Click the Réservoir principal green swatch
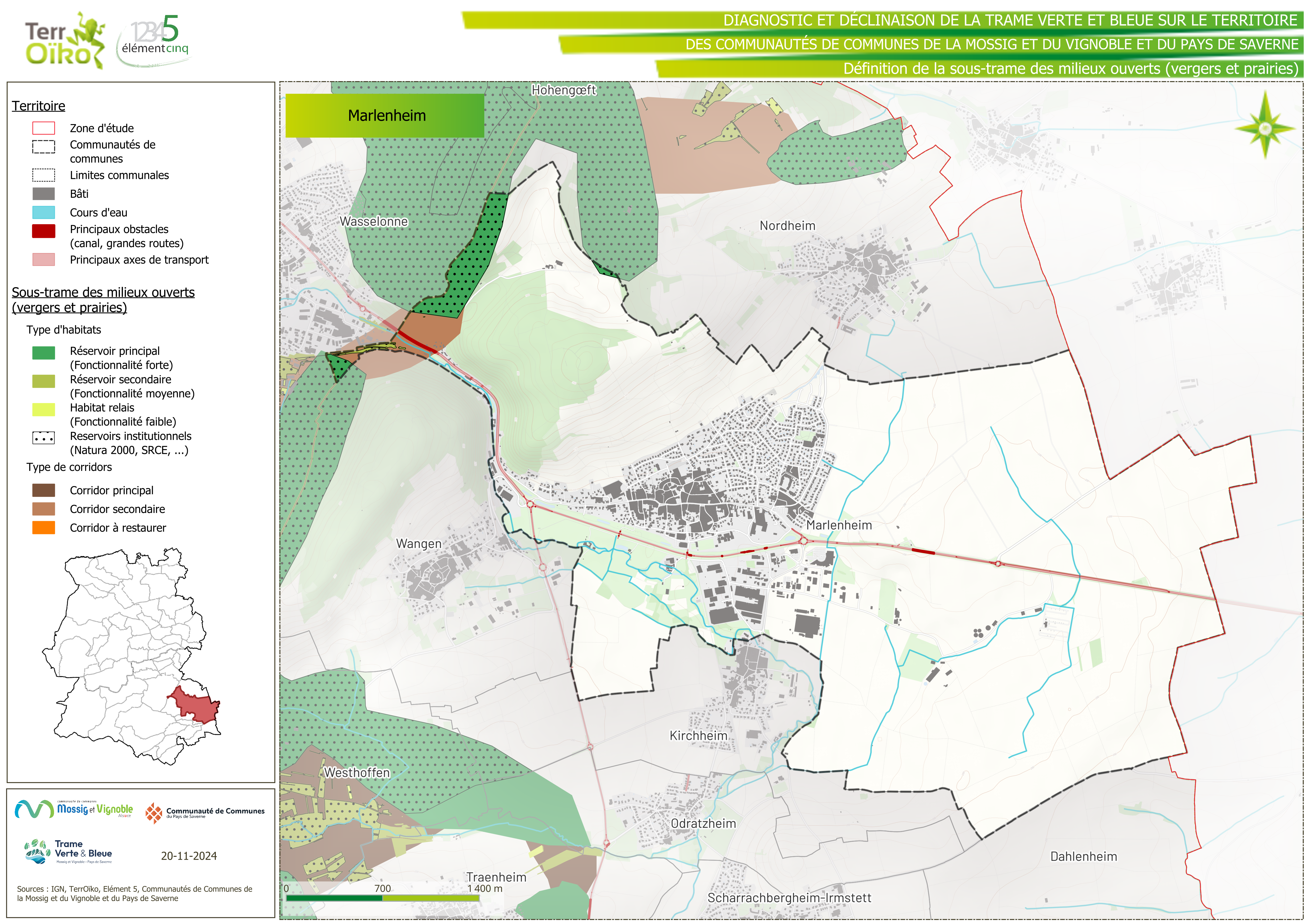The height and width of the screenshot is (924, 1307). (x=44, y=353)
